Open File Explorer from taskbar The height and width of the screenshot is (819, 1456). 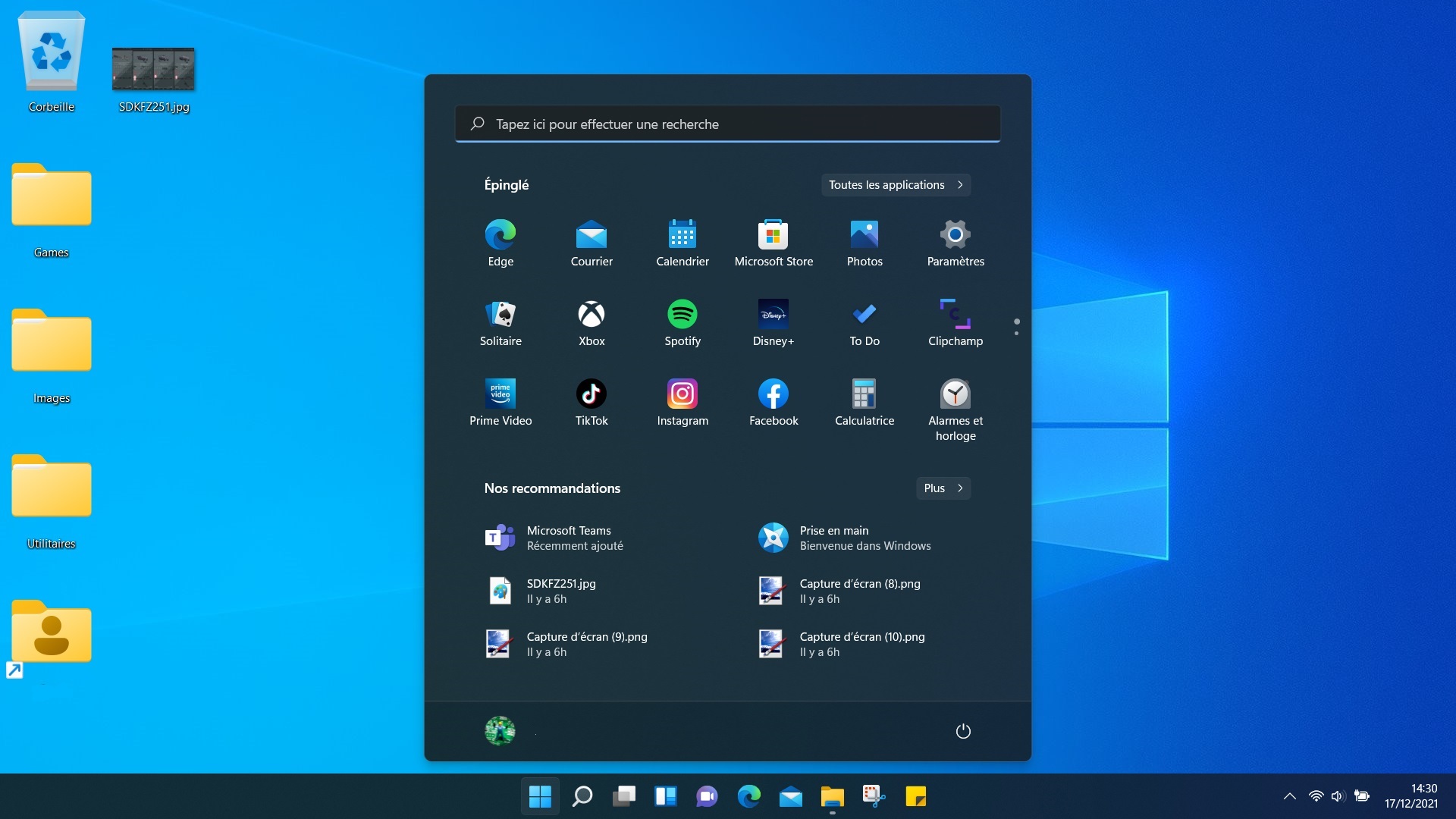[832, 796]
